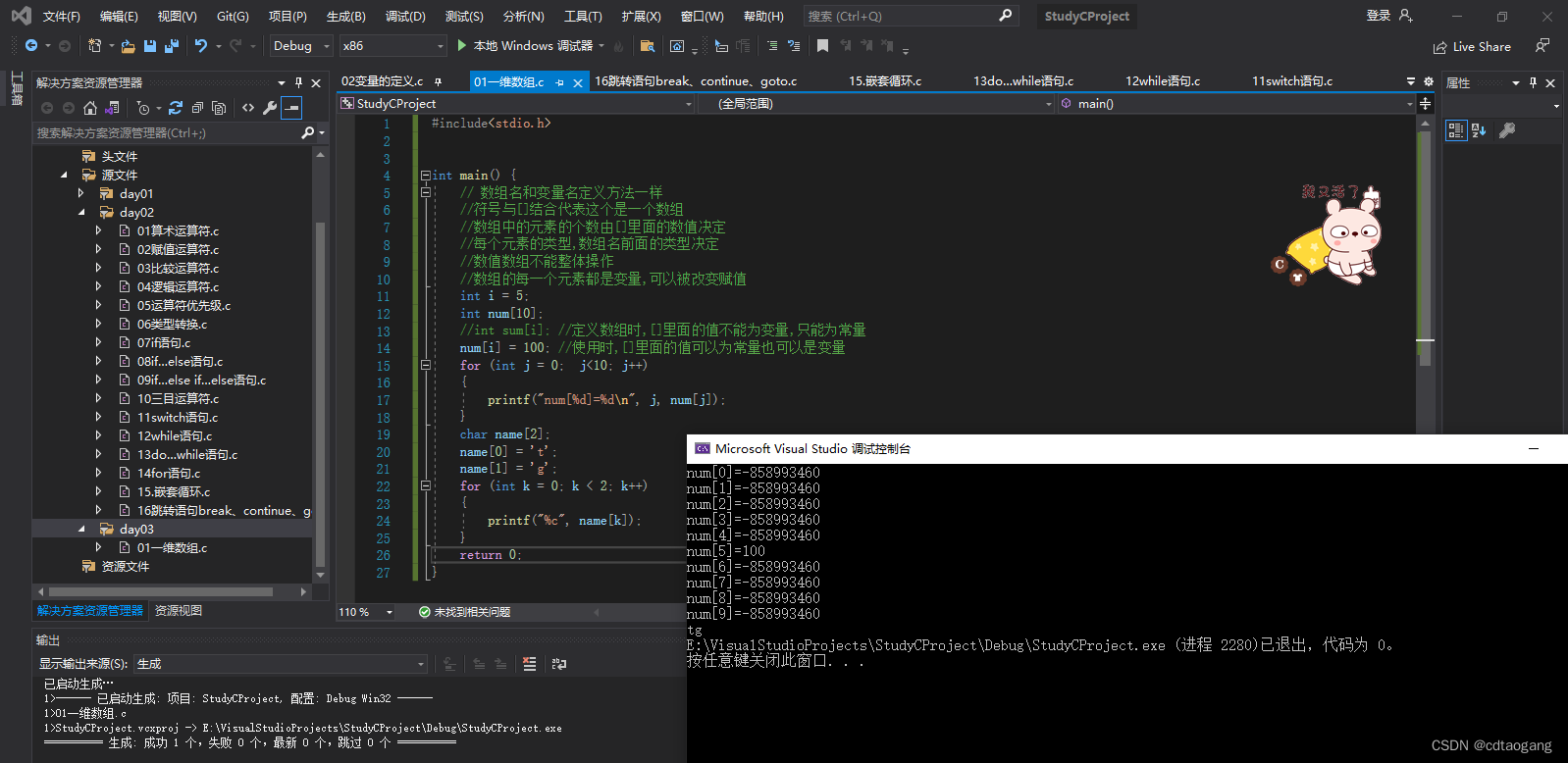Screen dimensions: 1568x763
Task: Save the current file with disk icon
Action: click(150, 46)
